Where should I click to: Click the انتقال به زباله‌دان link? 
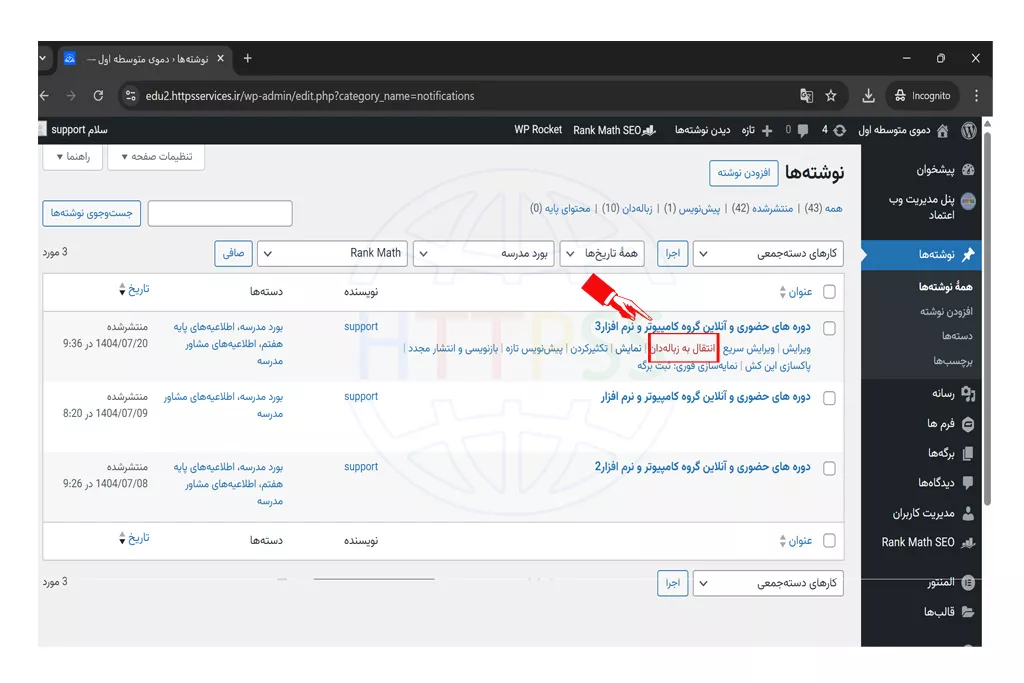(x=683, y=349)
